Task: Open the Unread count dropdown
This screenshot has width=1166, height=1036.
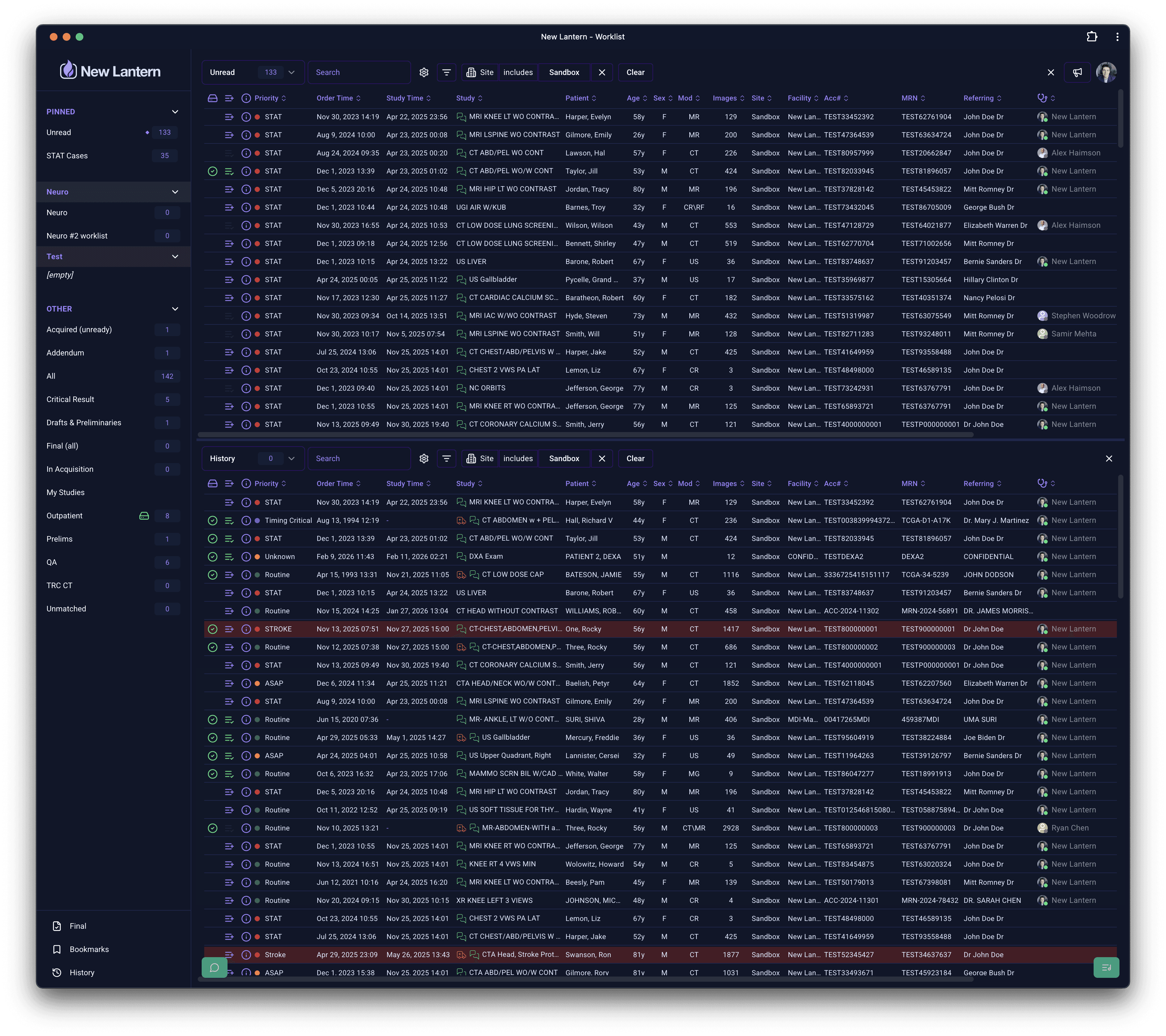Action: click(x=291, y=72)
